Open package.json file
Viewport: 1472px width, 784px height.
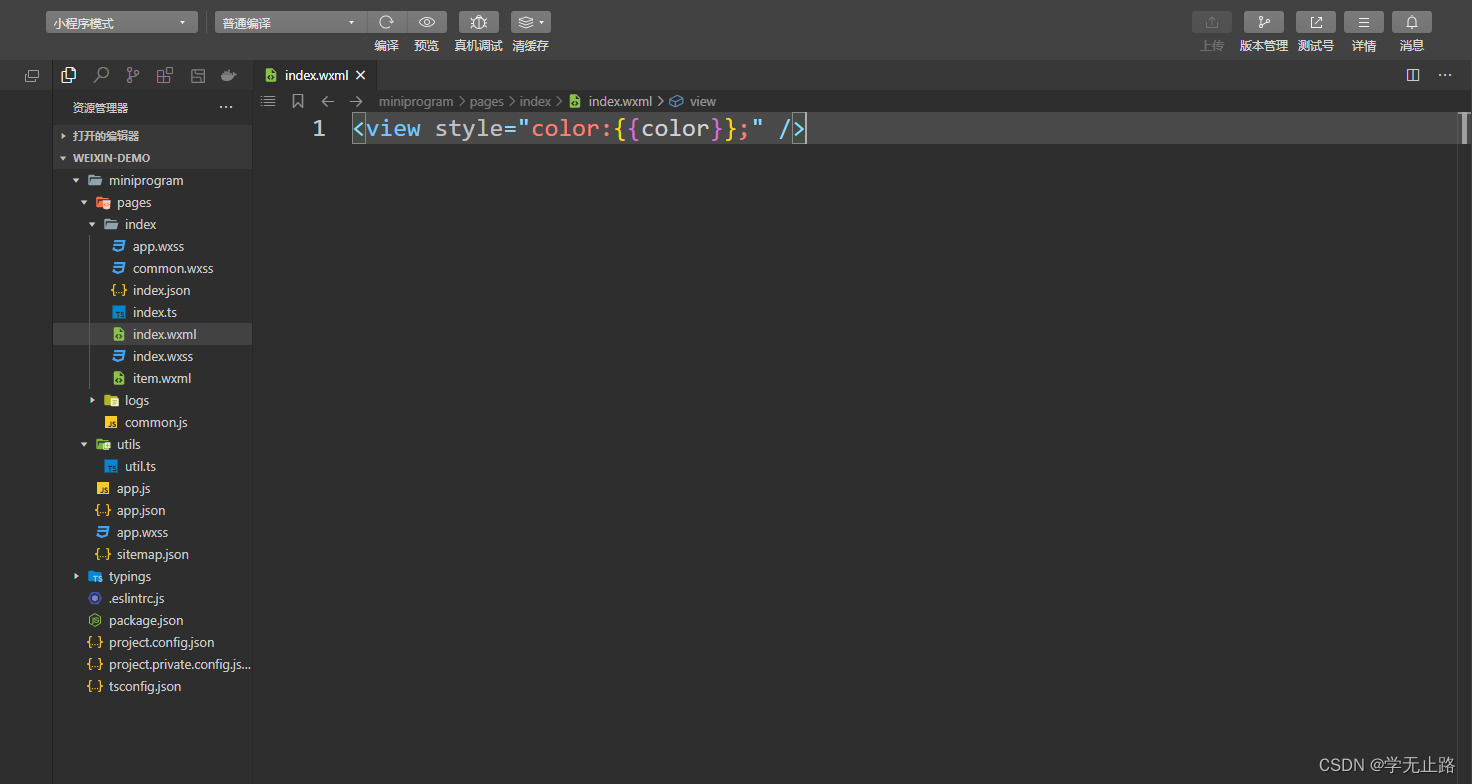(152, 621)
